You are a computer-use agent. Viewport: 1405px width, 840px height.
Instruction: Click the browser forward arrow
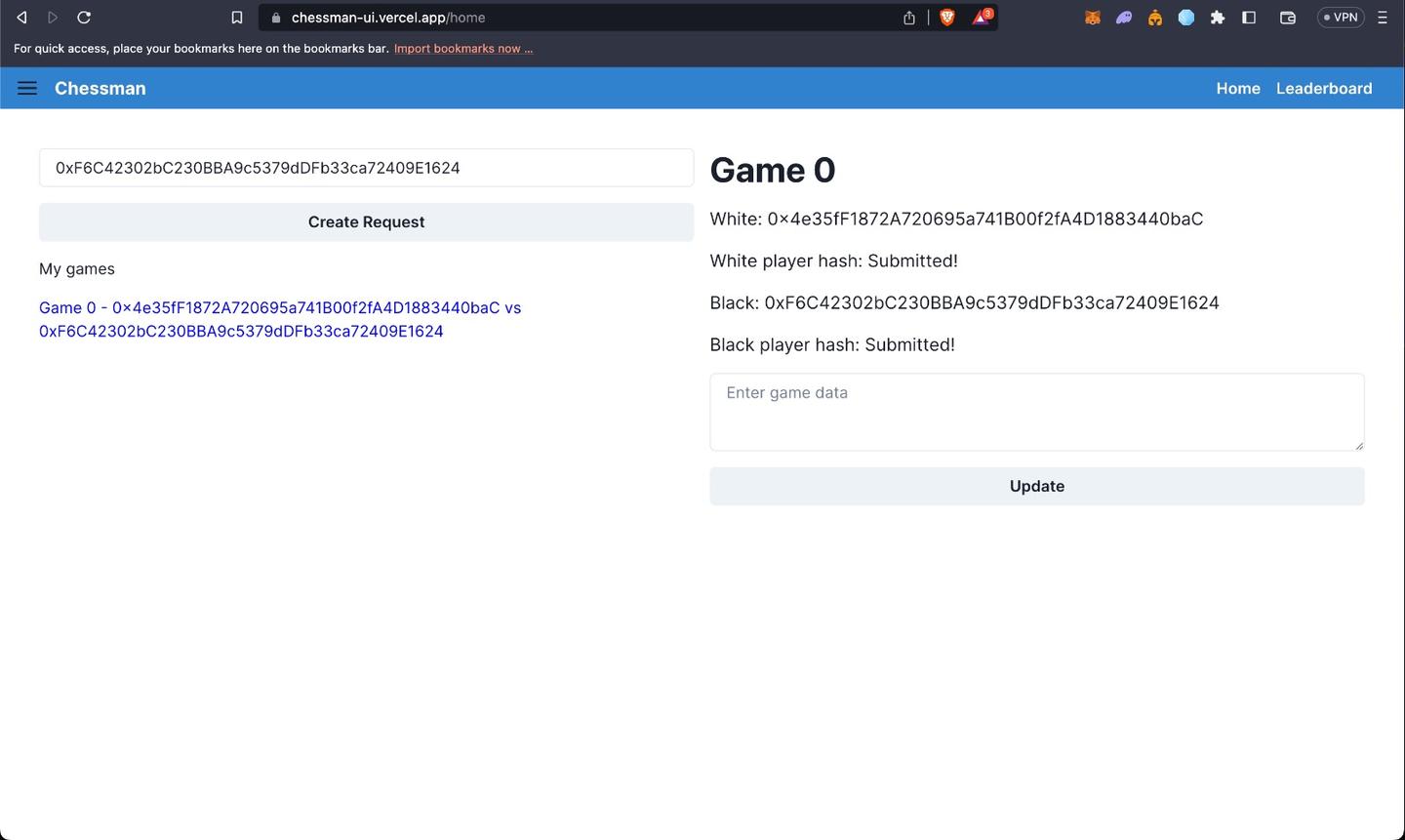click(x=53, y=18)
